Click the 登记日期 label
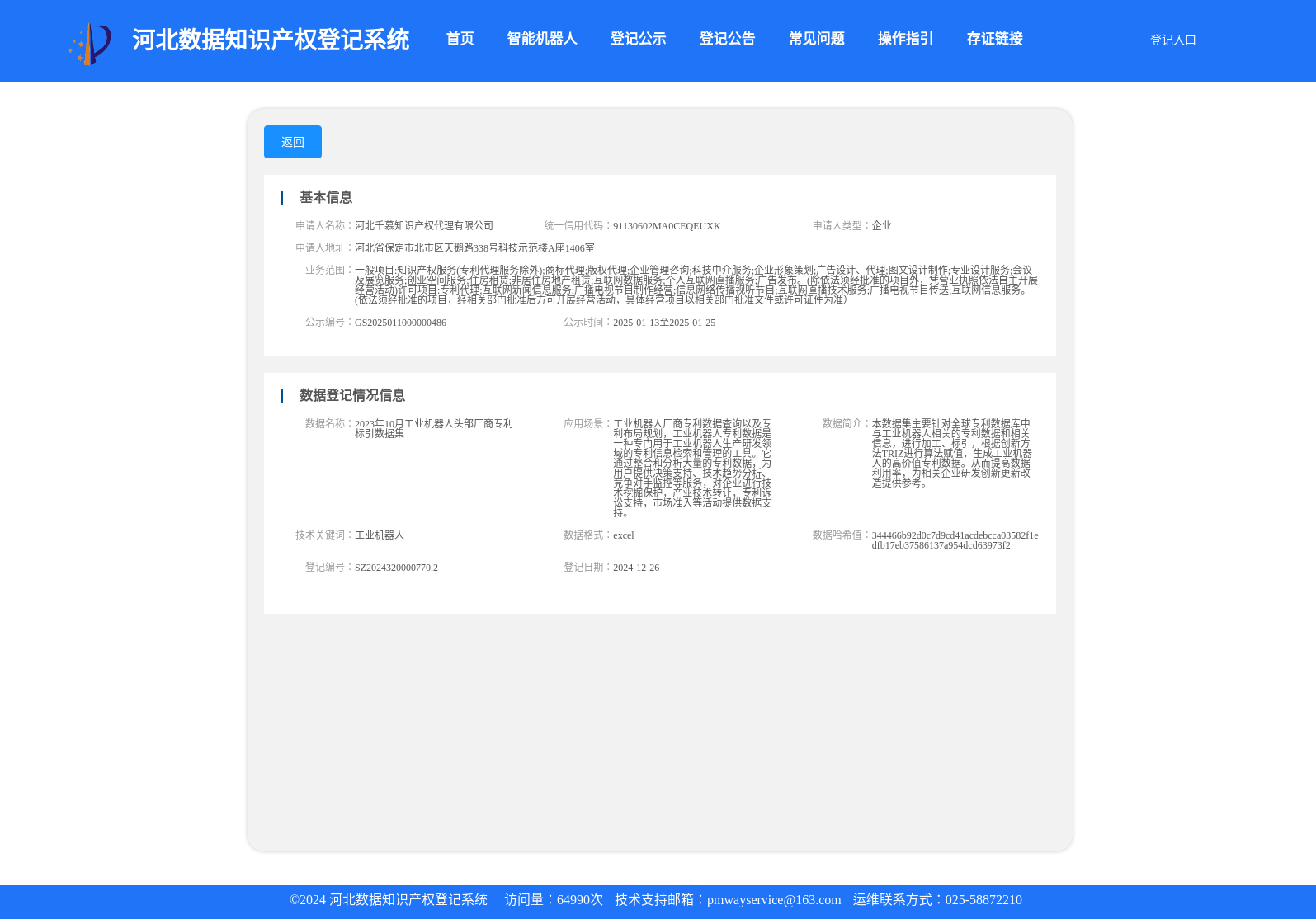The image size is (1316, 919). point(587,568)
